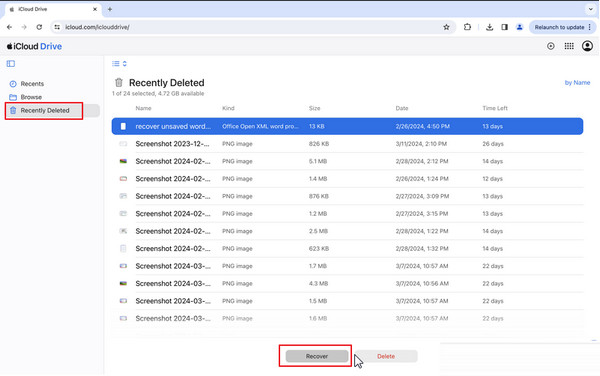Screen dimensions: 600x376
Task: Open the Chrome profile avatar
Action: pyautogui.click(x=519, y=27)
